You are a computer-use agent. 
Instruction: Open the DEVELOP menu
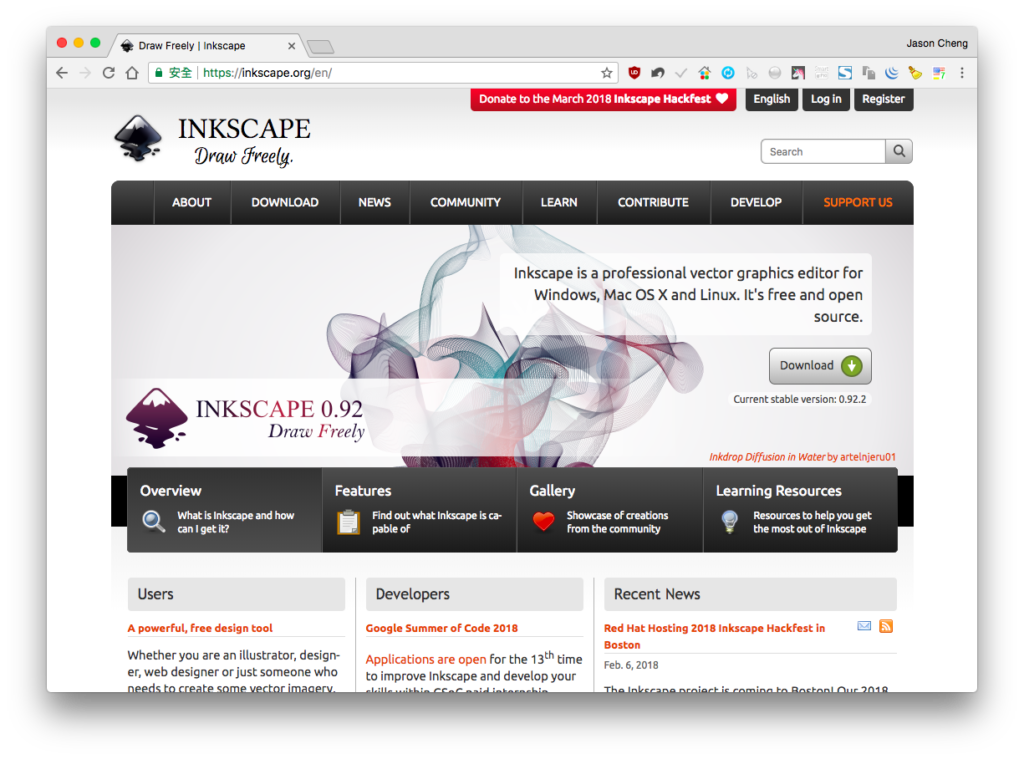click(x=756, y=202)
